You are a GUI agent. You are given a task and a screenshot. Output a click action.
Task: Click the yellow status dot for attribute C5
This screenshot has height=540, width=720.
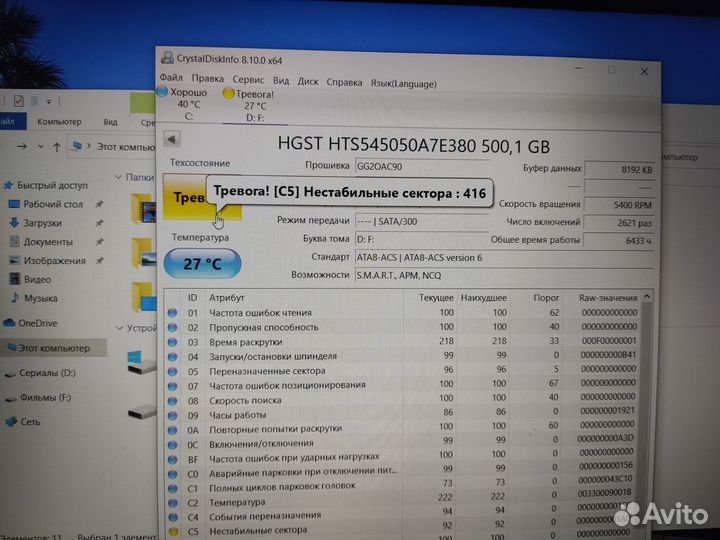[x=173, y=532]
